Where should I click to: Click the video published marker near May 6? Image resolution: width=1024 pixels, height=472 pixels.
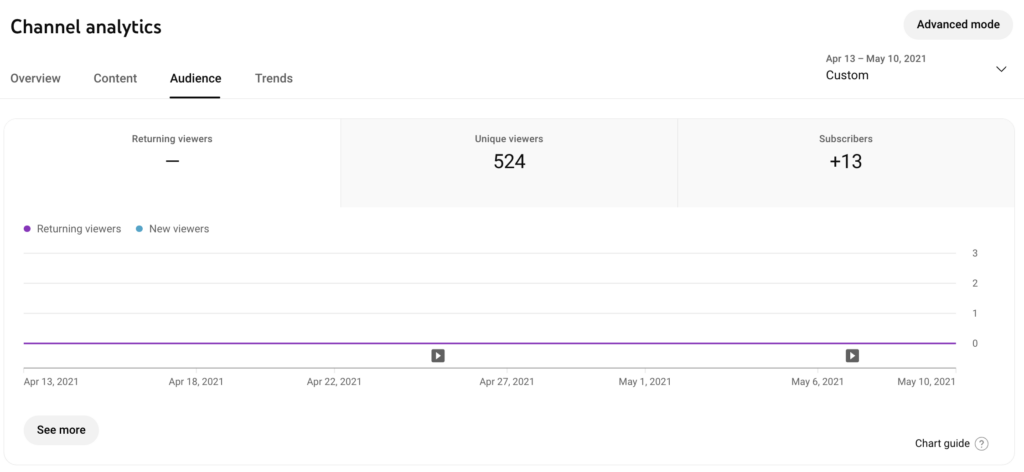coord(852,355)
